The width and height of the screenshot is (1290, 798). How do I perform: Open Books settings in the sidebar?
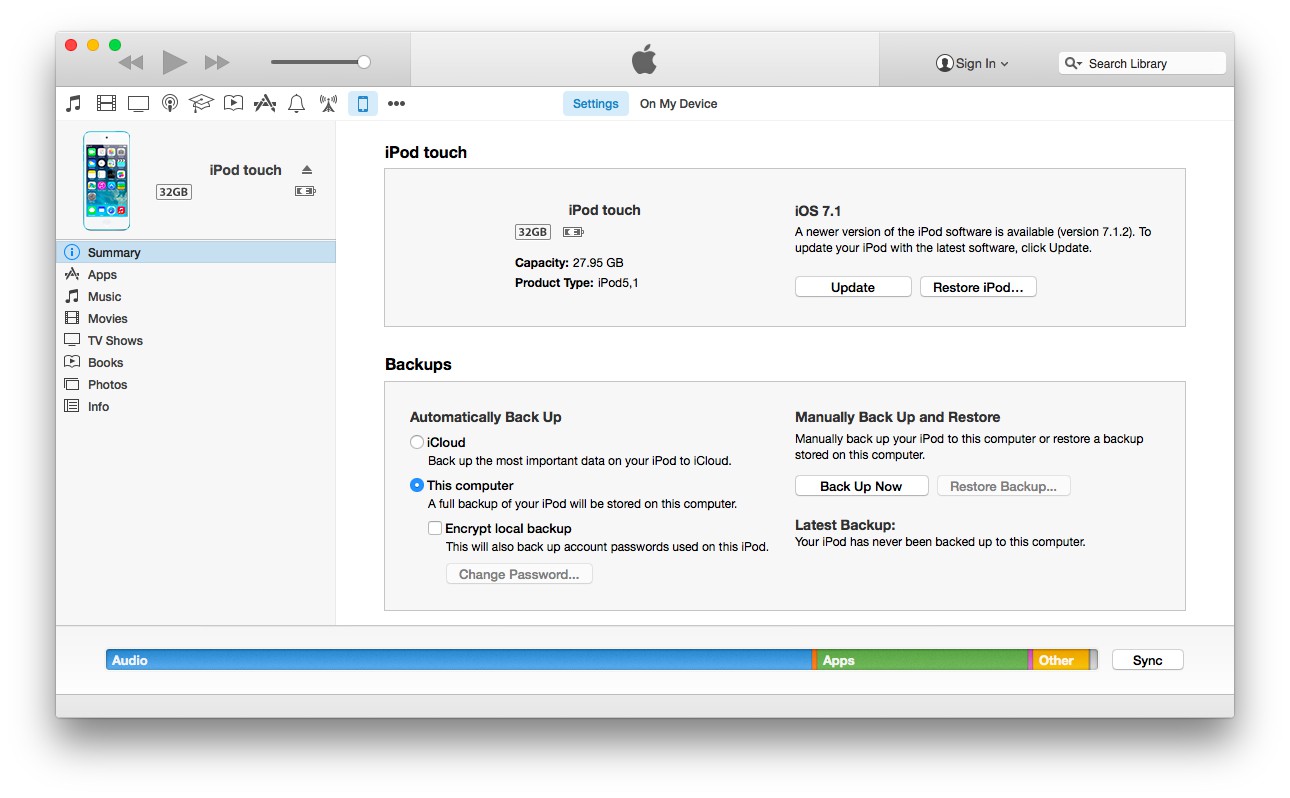196,362
